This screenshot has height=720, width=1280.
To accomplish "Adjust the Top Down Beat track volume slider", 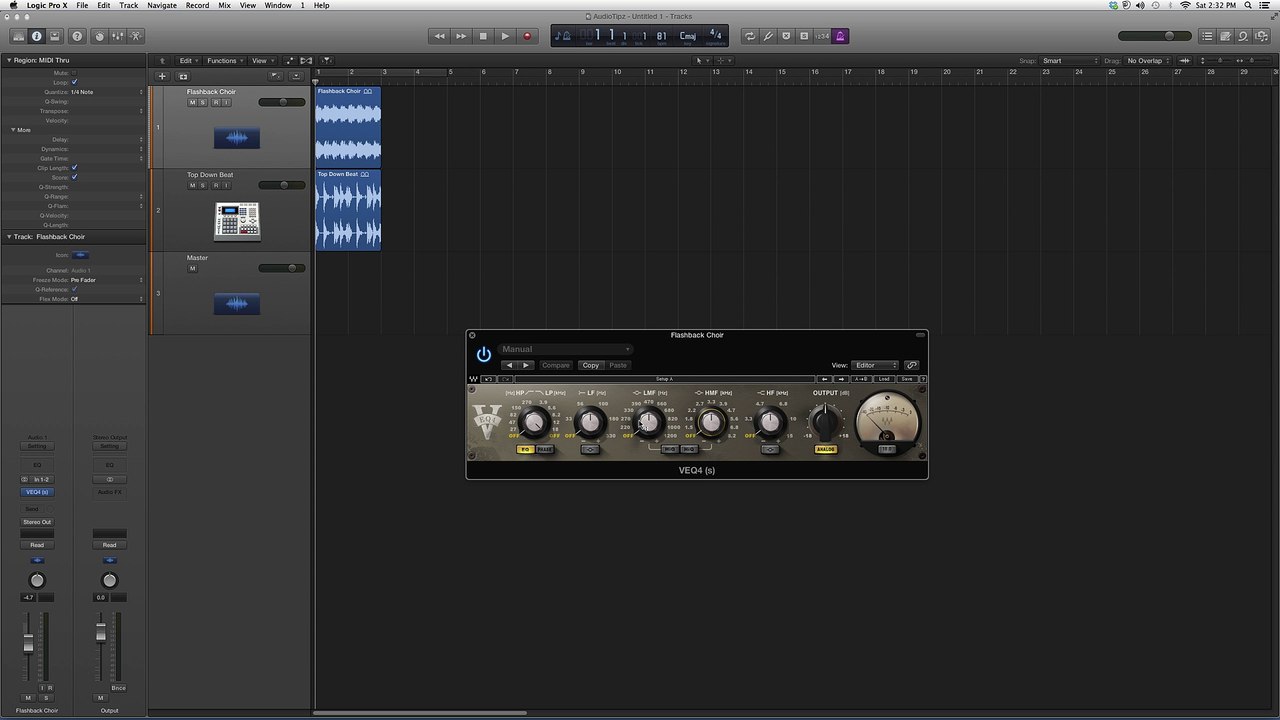I will 282,185.
